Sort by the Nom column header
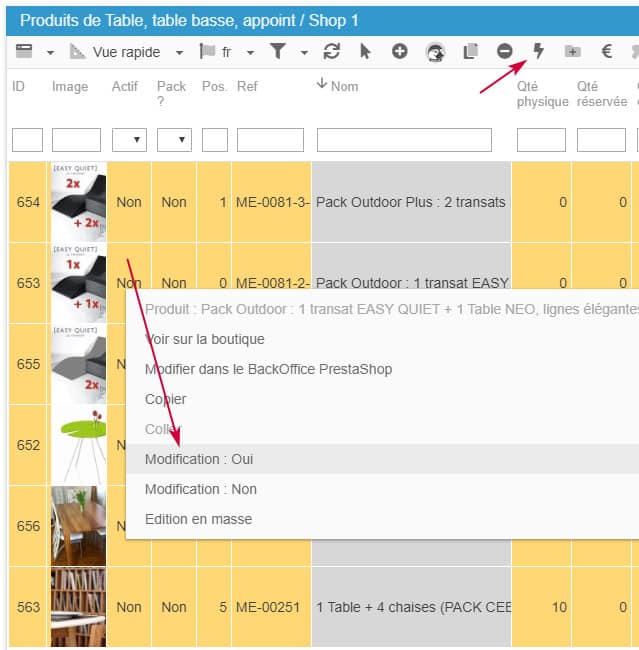Screen dimensions: 639x650 [x=343, y=86]
